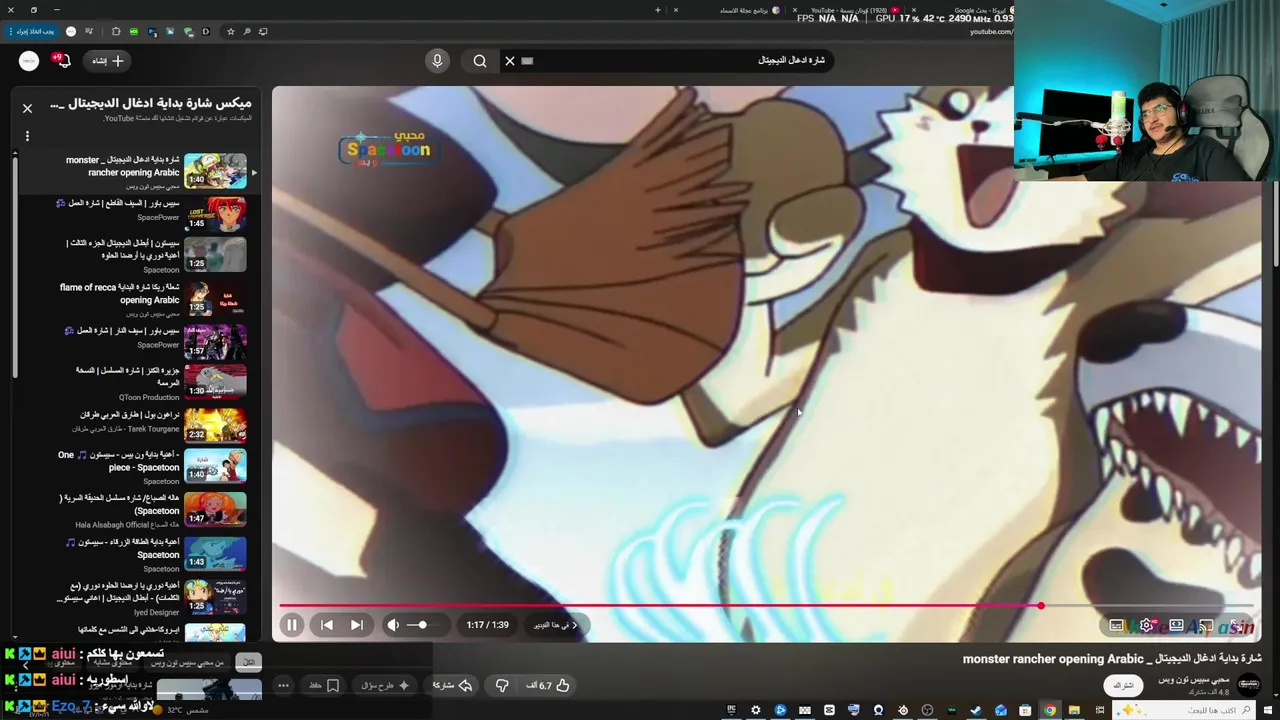Open more actions three-dot menu below video
The image size is (1280, 720).
(283, 685)
